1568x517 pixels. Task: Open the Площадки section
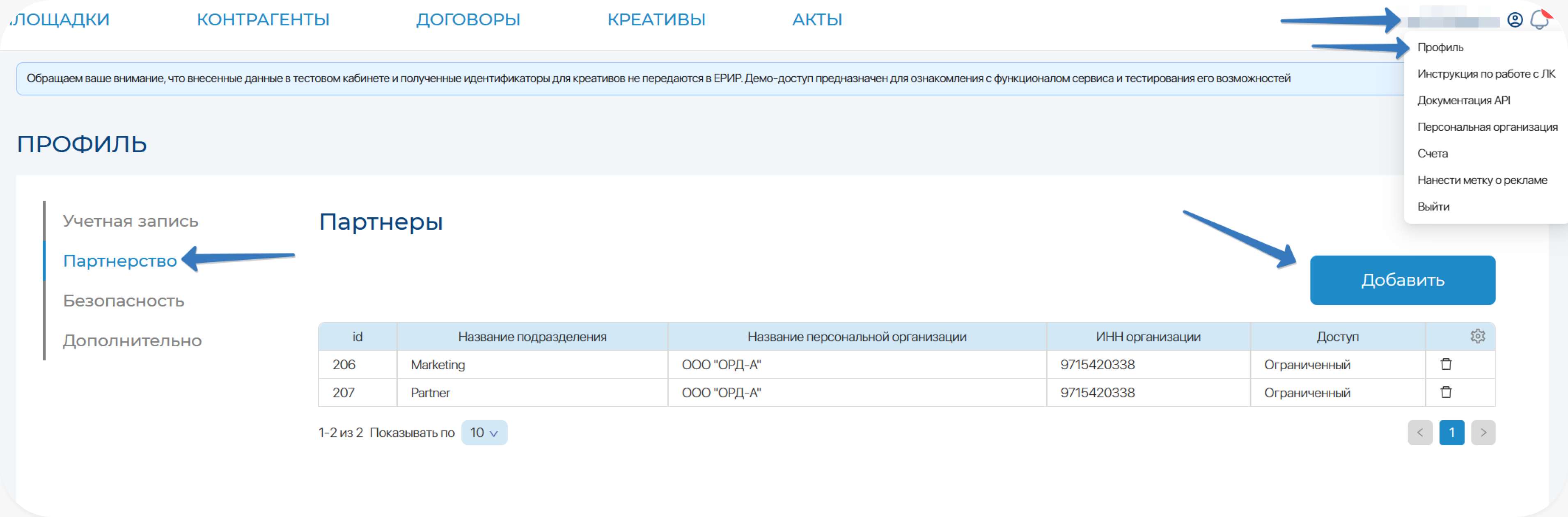coord(60,19)
